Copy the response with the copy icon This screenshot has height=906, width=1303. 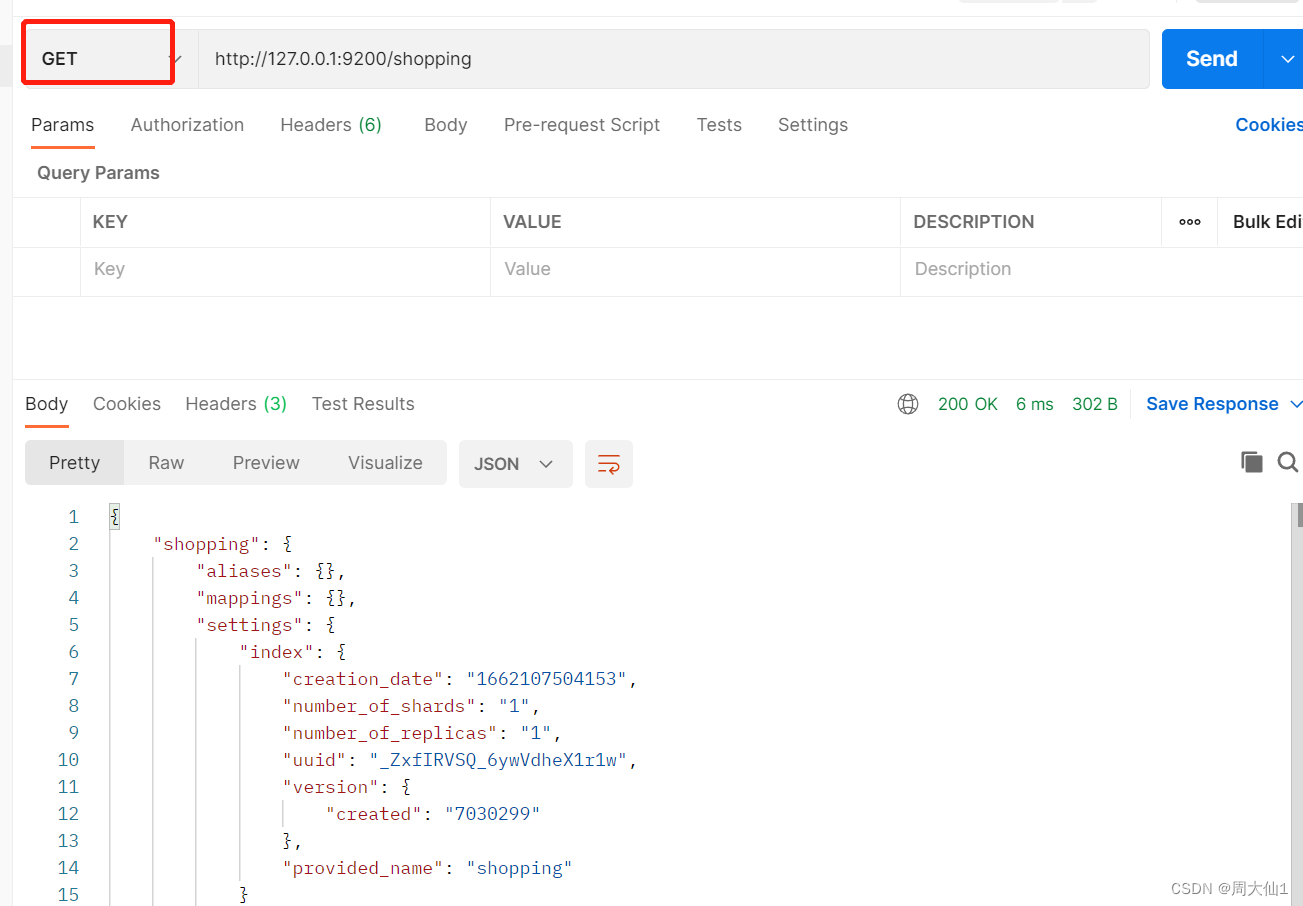tap(1251, 462)
